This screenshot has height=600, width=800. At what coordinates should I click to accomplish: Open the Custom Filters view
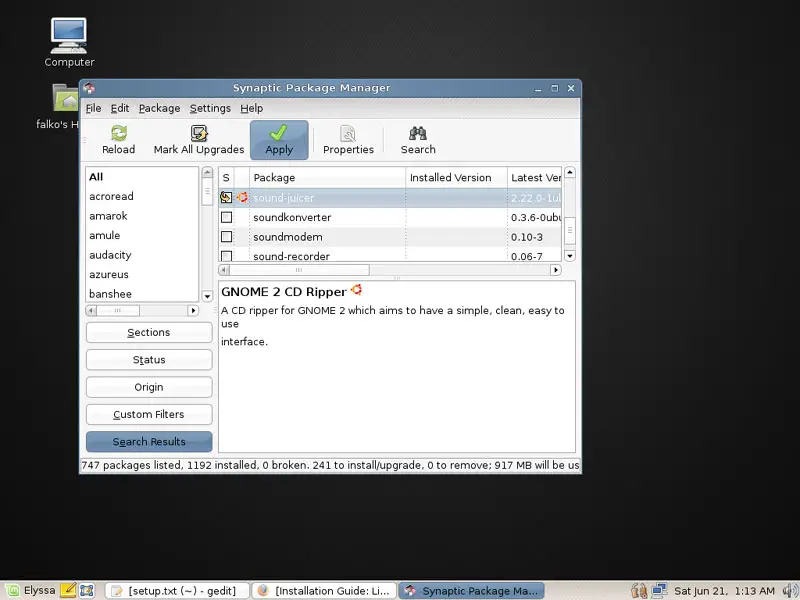point(149,414)
